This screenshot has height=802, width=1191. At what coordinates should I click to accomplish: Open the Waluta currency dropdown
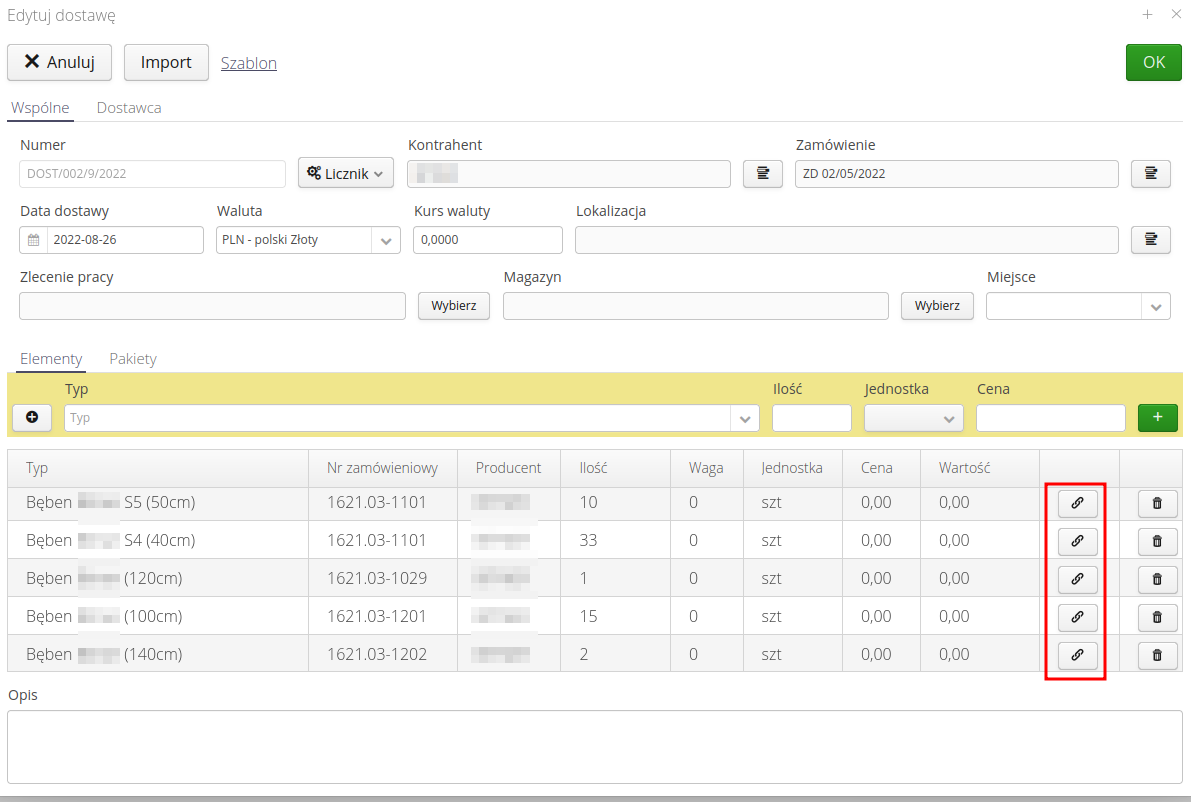(x=386, y=240)
